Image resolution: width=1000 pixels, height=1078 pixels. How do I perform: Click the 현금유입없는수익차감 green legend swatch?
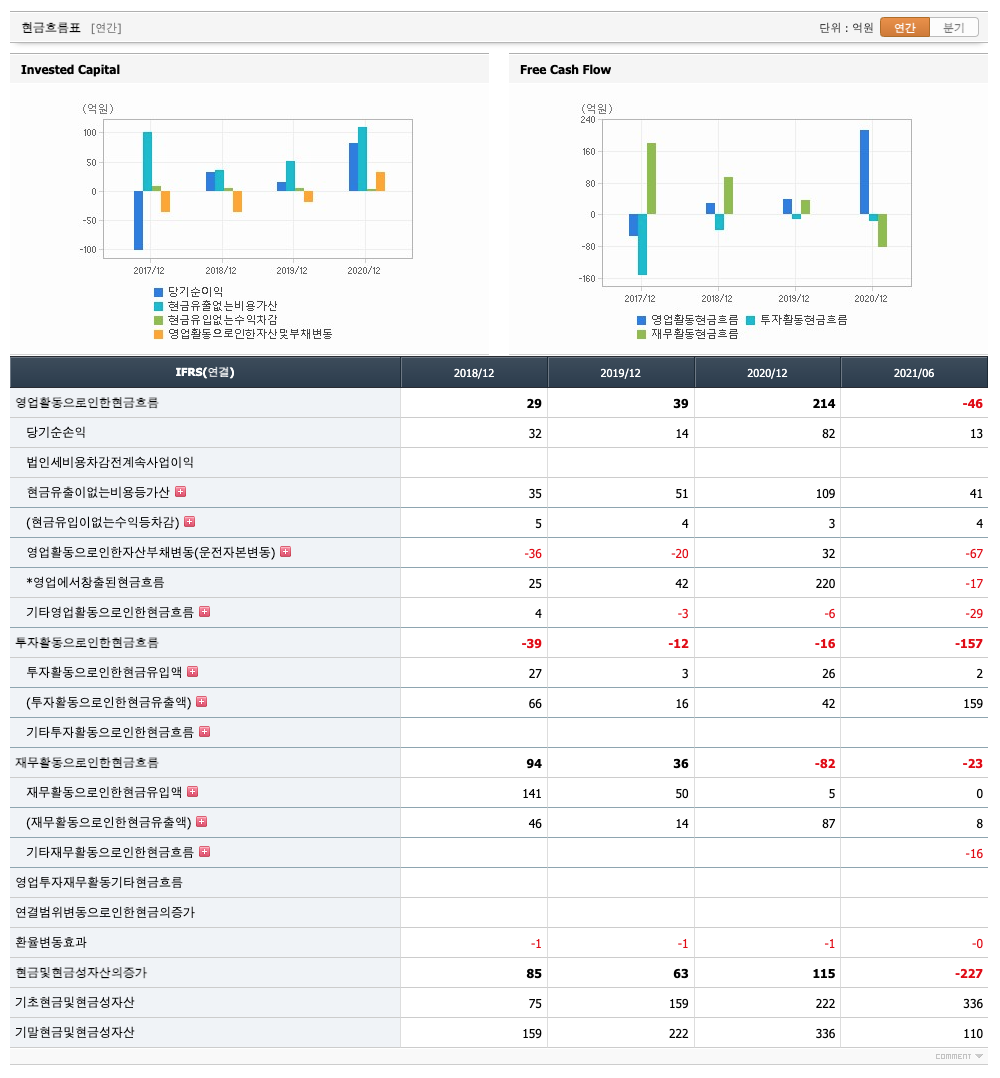158,320
